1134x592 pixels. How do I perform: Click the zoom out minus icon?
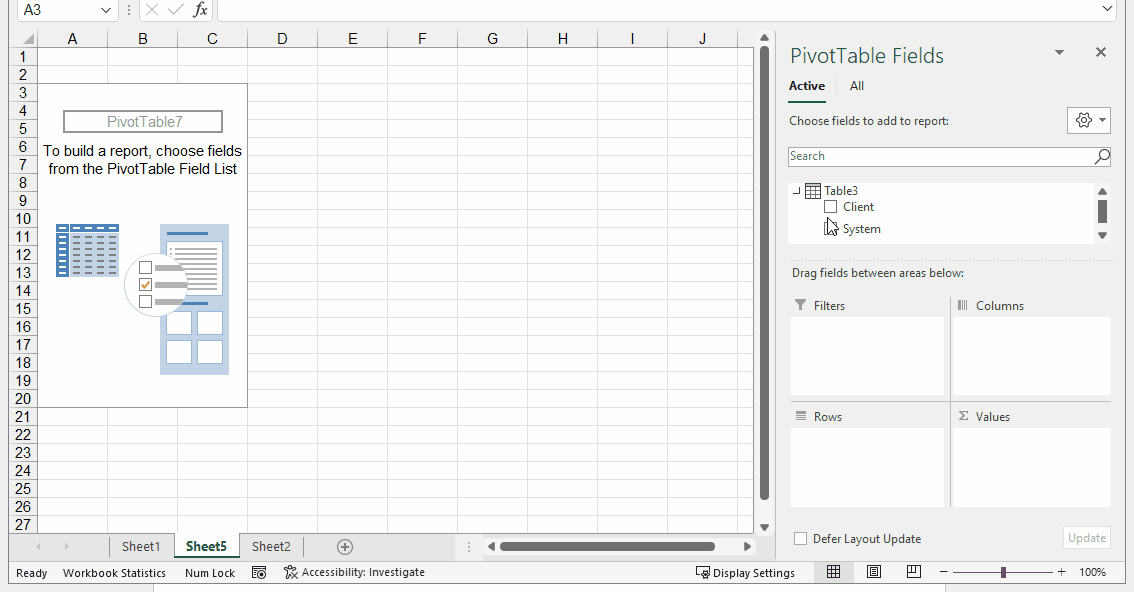pos(943,572)
